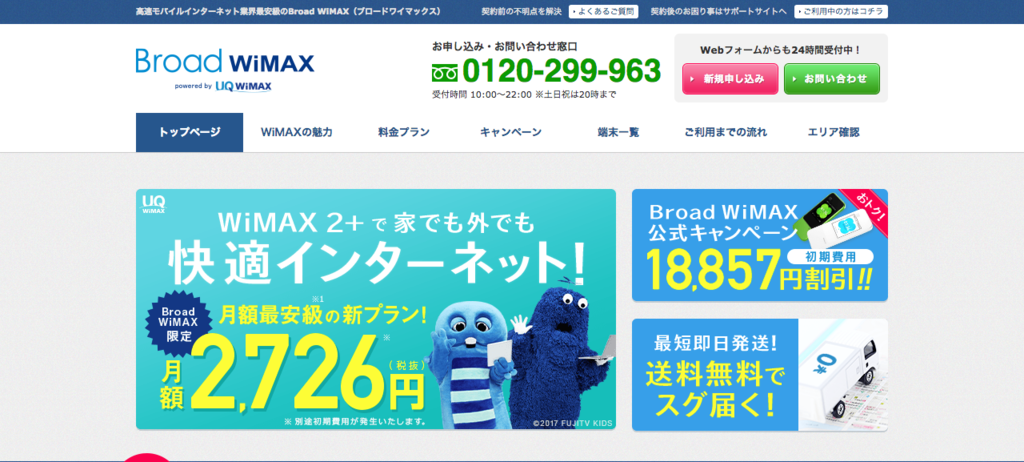
Task: Open the エリア確認 menu item
Action: coord(833,133)
